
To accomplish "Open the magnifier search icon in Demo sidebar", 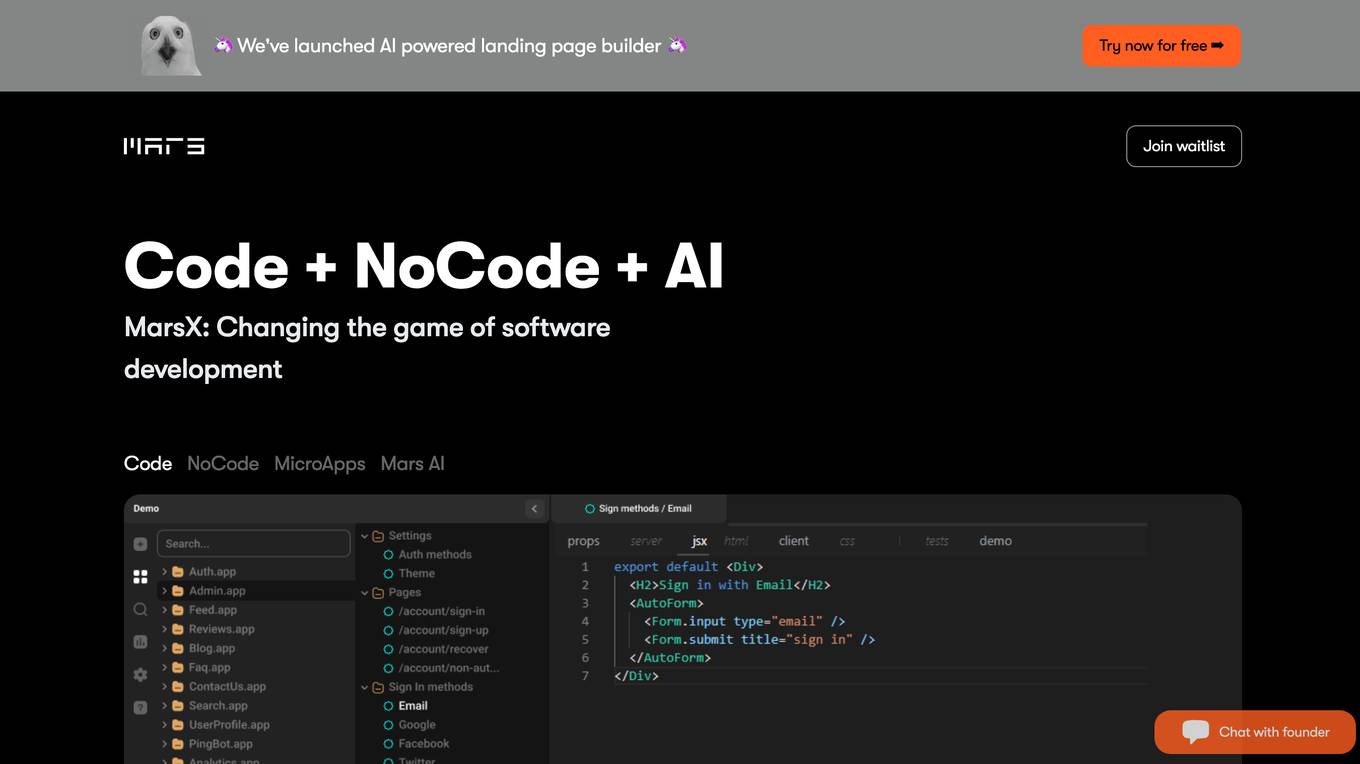I will 140,609.
